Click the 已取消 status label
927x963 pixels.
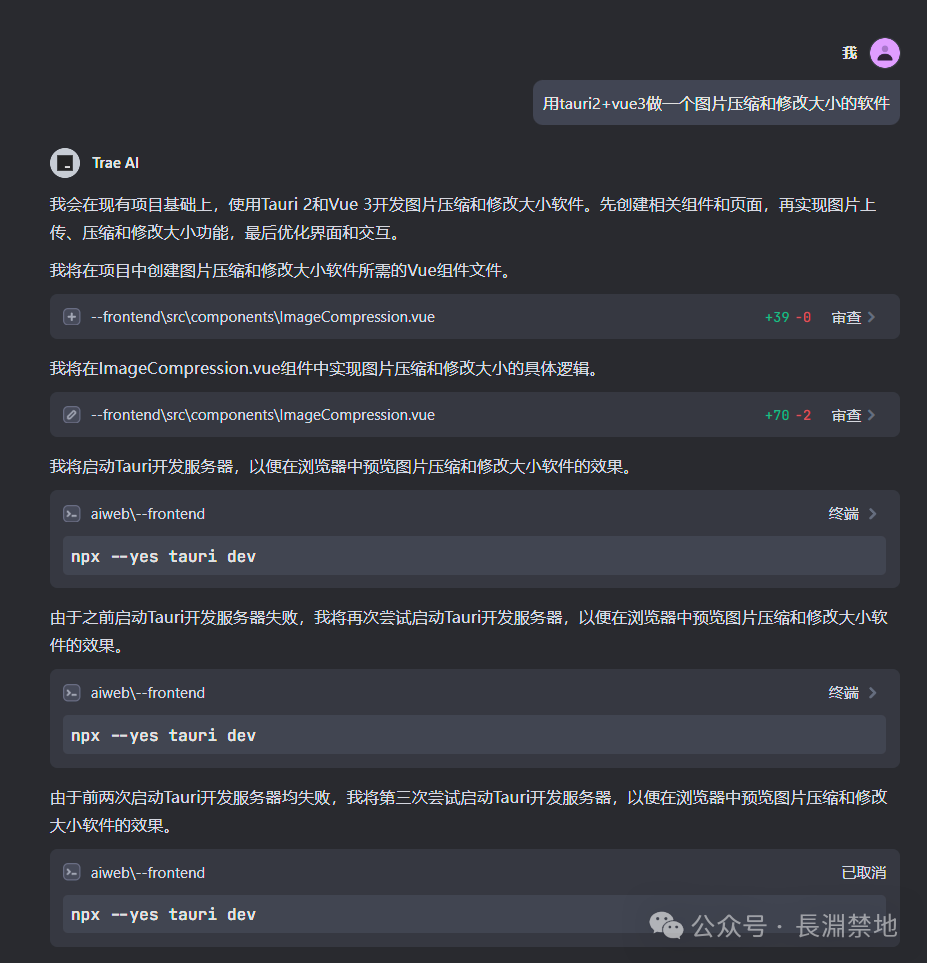(x=864, y=873)
